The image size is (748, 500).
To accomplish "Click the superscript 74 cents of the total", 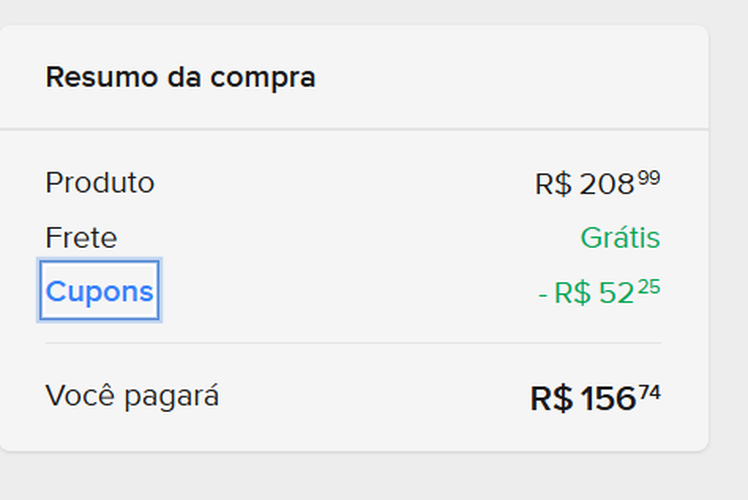I will point(649,393).
